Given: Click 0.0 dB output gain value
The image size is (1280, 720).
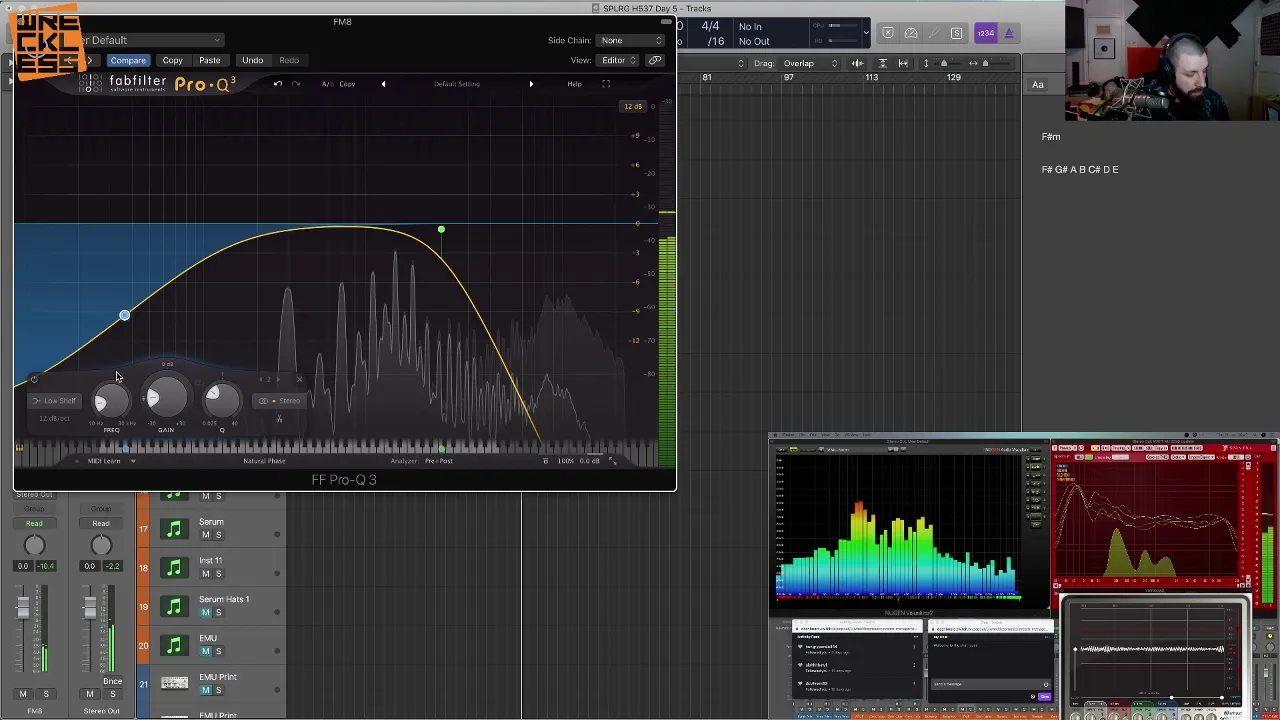Looking at the screenshot, I should click(x=590, y=461).
